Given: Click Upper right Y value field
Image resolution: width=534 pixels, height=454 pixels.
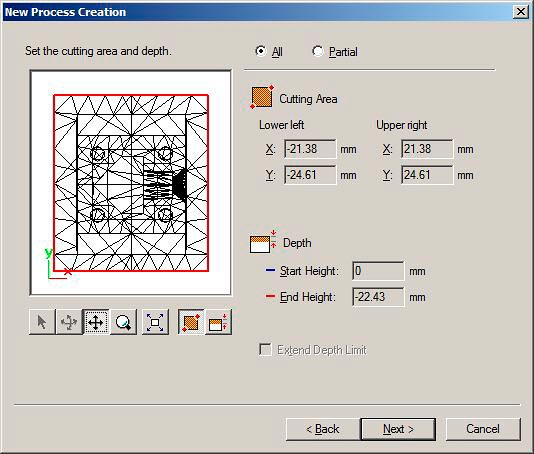Looking at the screenshot, I should [x=427, y=175].
